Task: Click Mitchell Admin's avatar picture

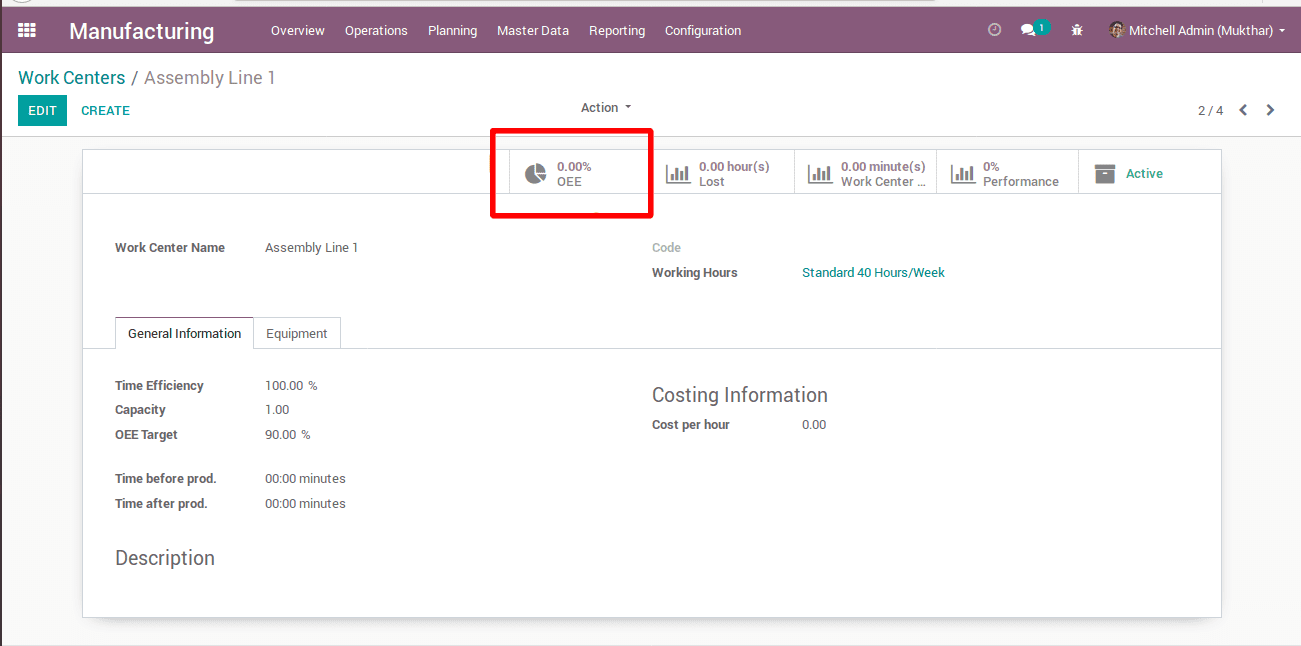Action: [1117, 30]
